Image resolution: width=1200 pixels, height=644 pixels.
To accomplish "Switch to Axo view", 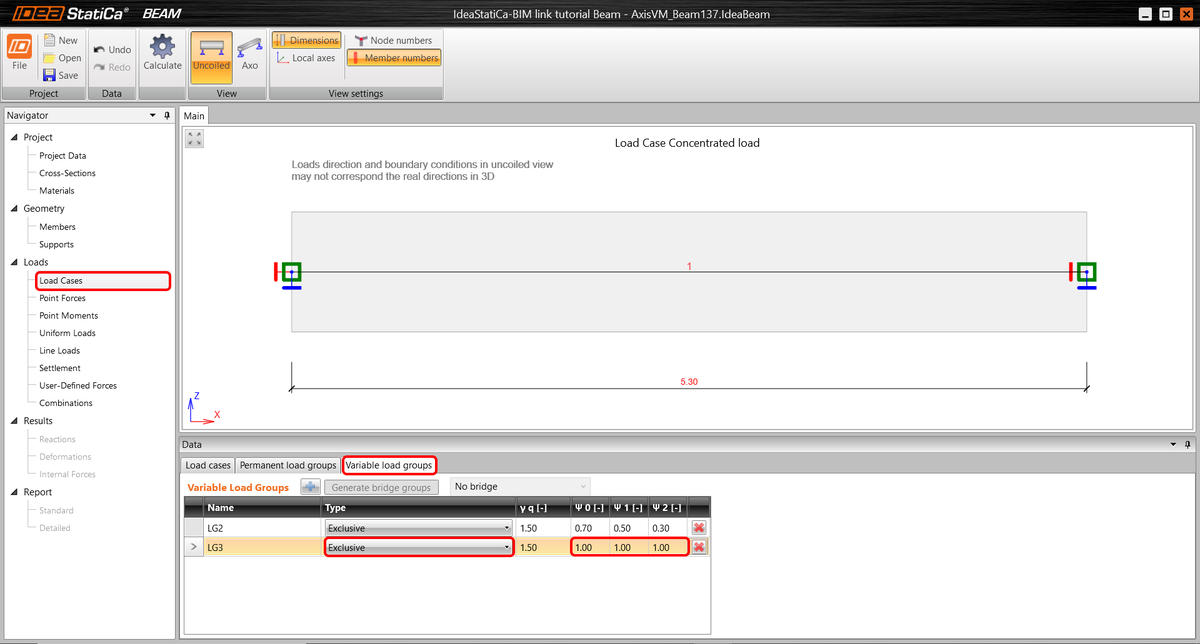I will click(x=249, y=57).
